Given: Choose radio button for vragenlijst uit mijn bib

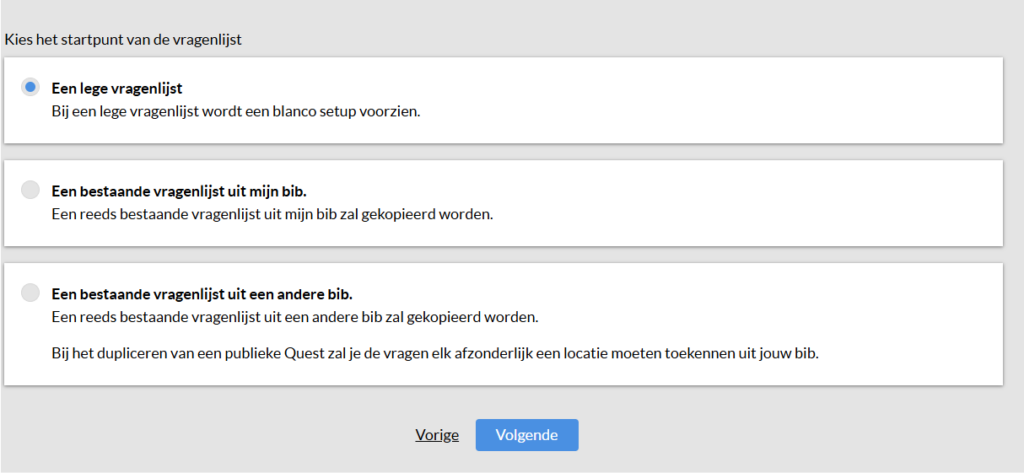Looking at the screenshot, I should click(x=30, y=190).
